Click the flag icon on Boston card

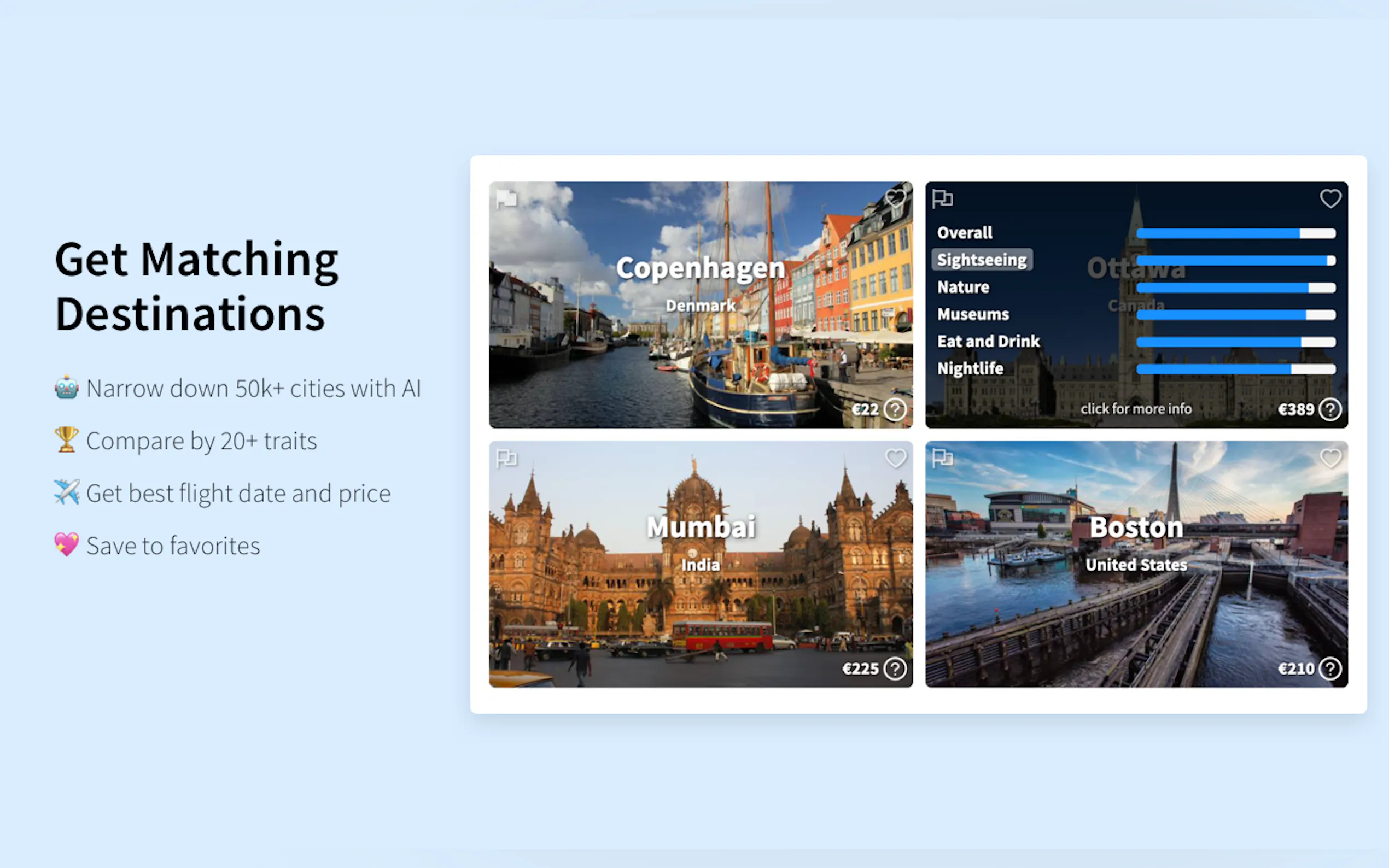pos(942,458)
